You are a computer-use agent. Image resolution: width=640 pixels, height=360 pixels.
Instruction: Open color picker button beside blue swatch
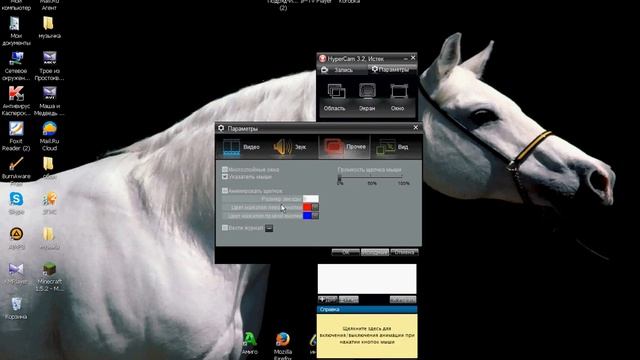point(315,216)
